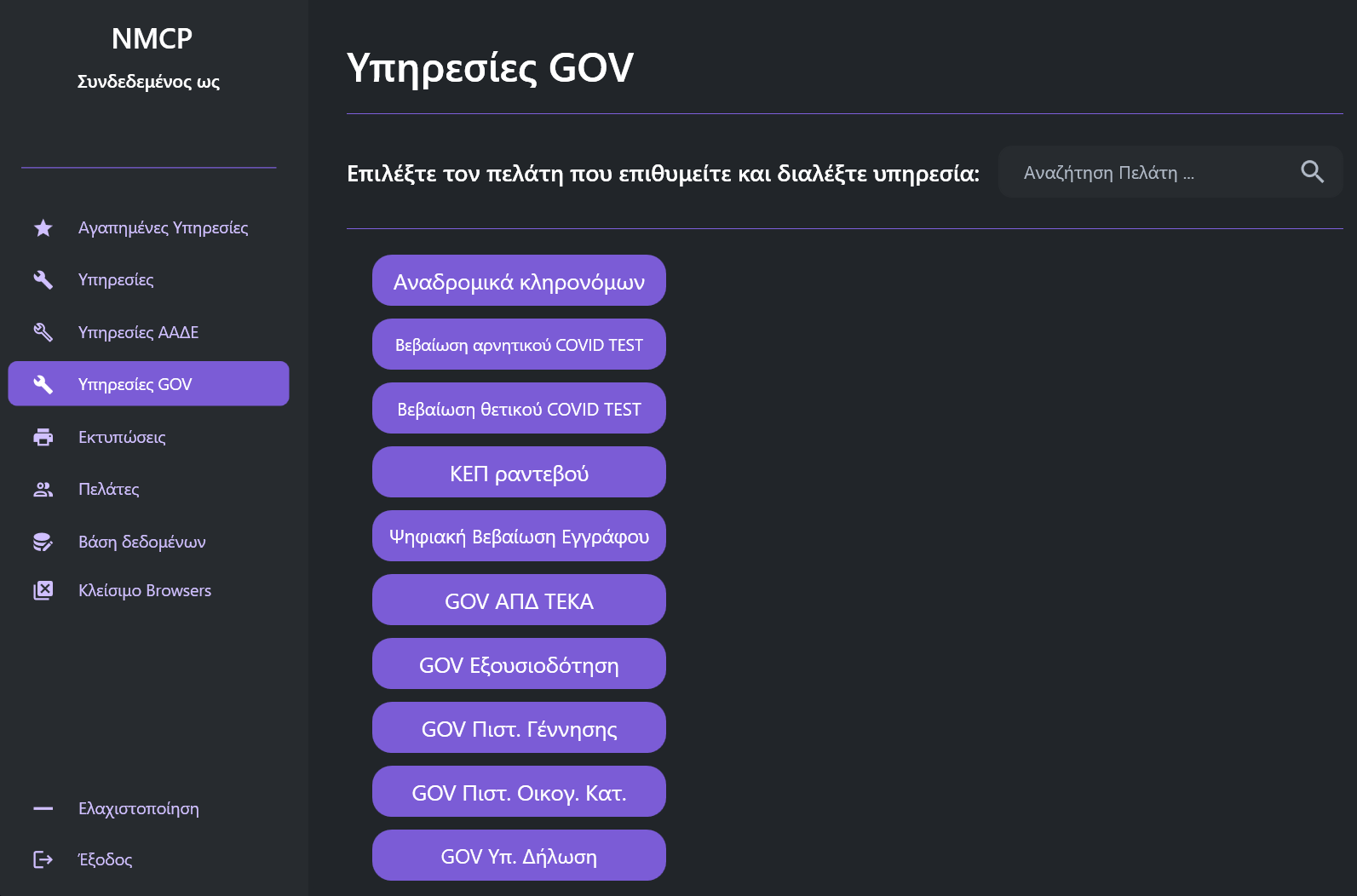Click the printer icon for Εκτυπώσεις
Screen dimensions: 1357x896
tap(43, 437)
